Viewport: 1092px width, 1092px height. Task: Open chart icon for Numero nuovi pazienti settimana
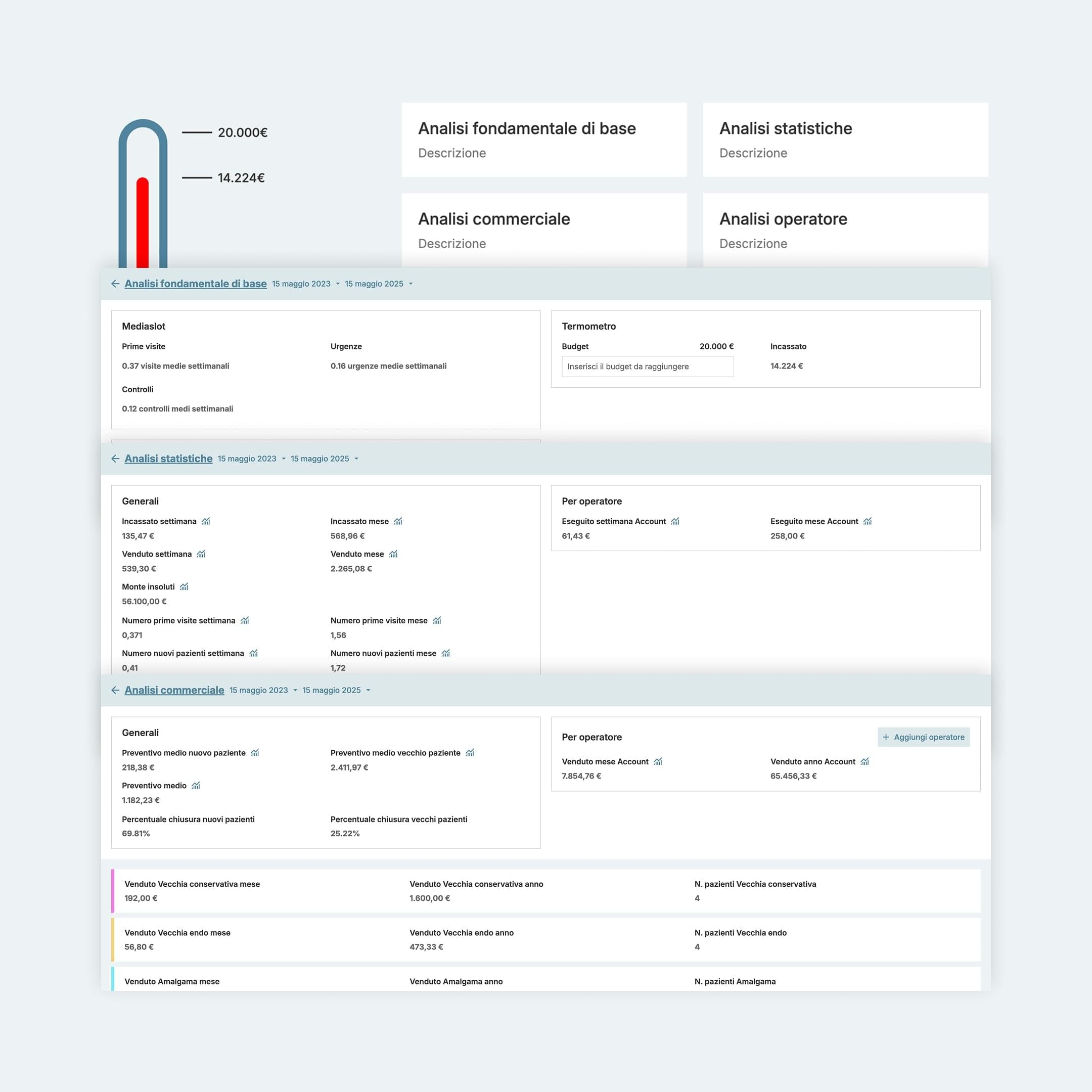point(253,653)
